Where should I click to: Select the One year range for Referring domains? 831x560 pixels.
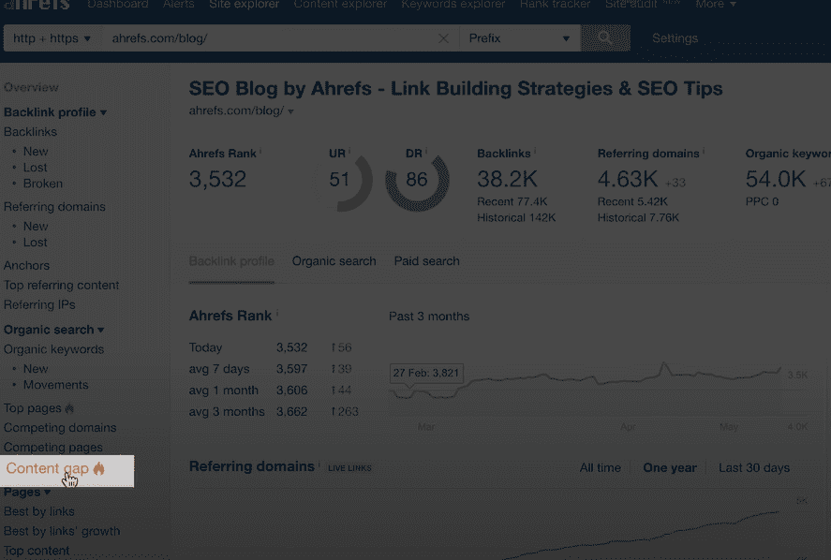point(670,468)
